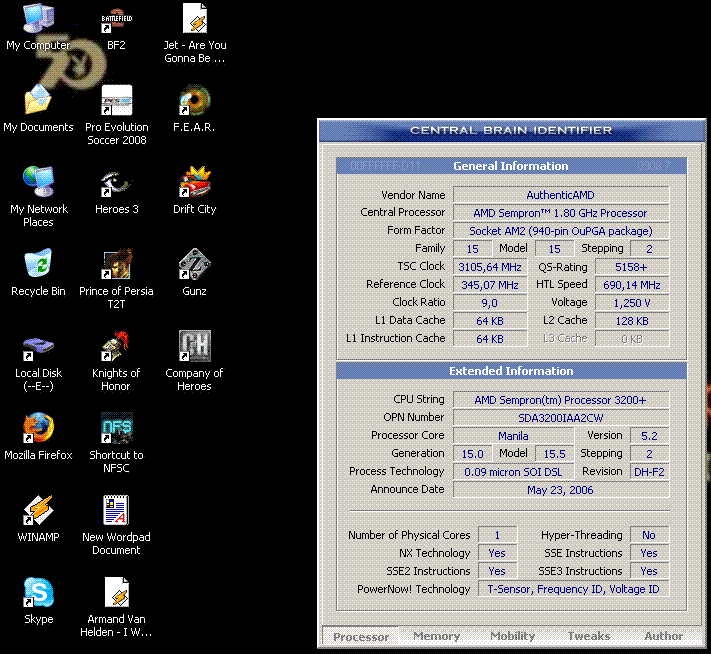This screenshot has height=654, width=711.
Task: Open the Shortcut to NFSC icon
Action: tap(116, 429)
